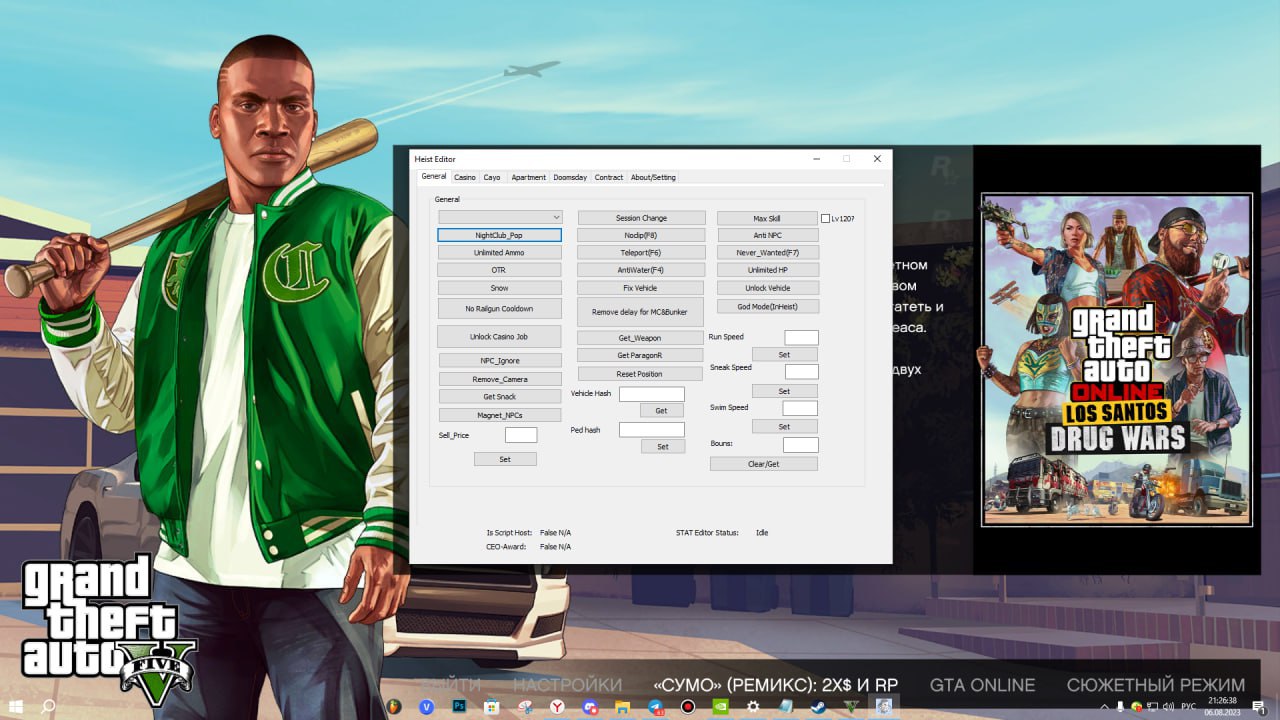Switch to the GTA V taskbar icon
Image resolution: width=1280 pixels, height=720 pixels.
[850, 706]
